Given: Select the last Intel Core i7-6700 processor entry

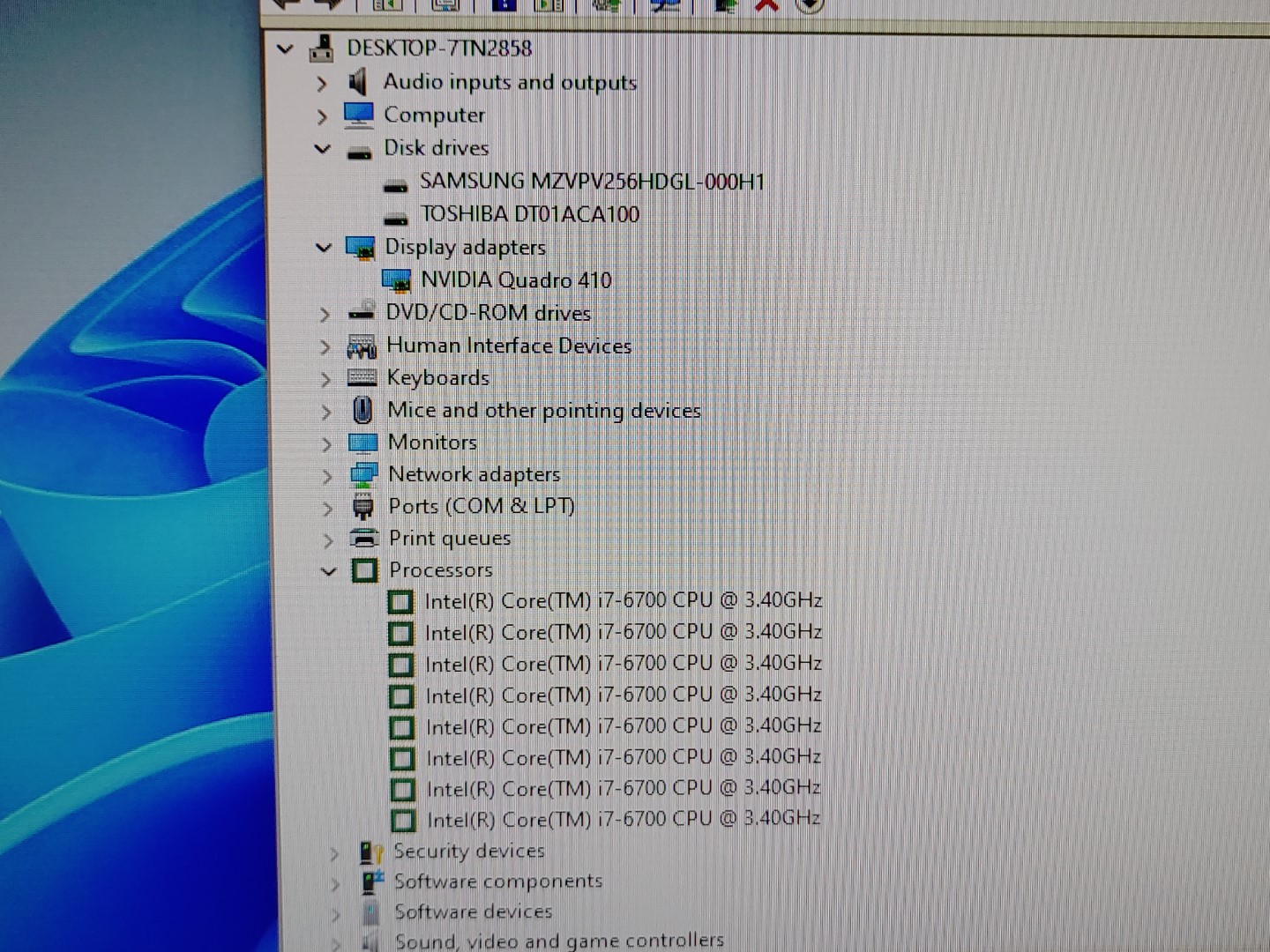Looking at the screenshot, I should tap(623, 820).
